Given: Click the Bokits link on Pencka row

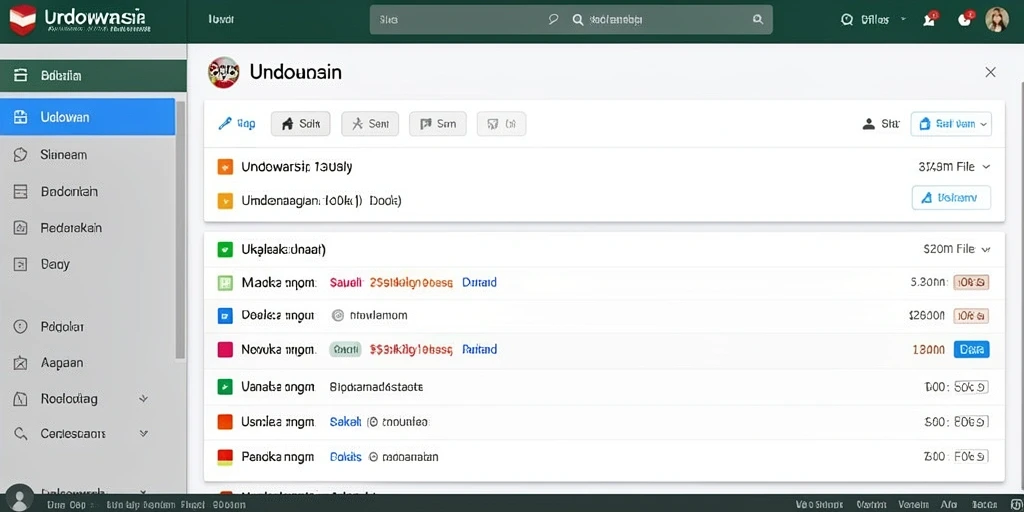Looking at the screenshot, I should click(345, 456).
